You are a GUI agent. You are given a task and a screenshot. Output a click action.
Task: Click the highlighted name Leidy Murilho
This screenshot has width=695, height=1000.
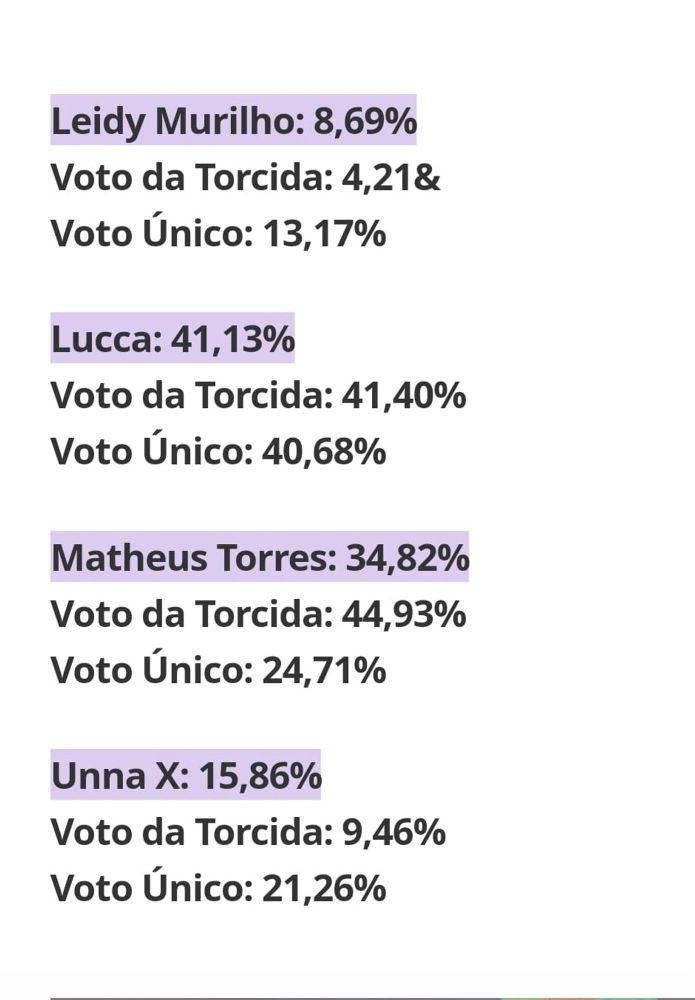coord(175,122)
